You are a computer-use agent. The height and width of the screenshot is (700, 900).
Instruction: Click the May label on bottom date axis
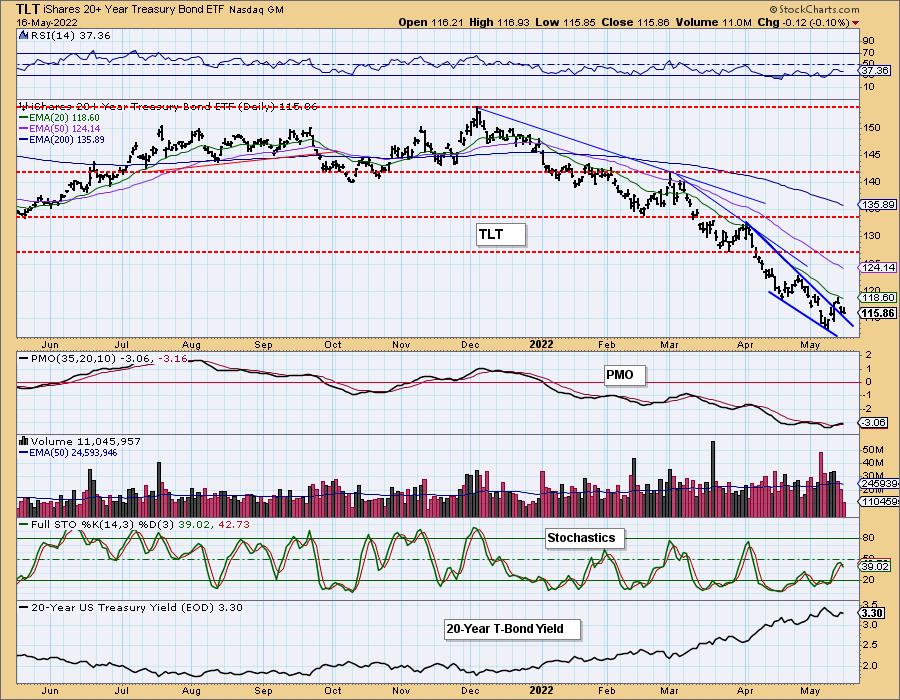[x=810, y=691]
